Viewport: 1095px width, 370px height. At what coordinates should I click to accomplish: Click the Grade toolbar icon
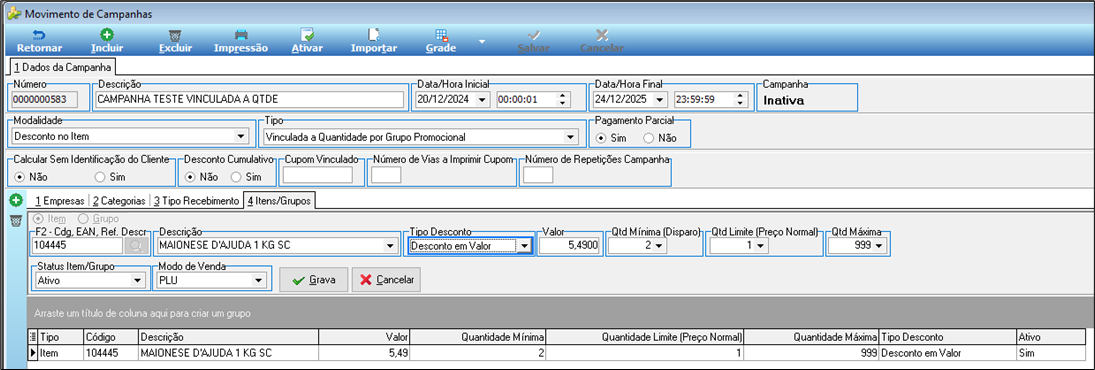pyautogui.click(x=441, y=34)
